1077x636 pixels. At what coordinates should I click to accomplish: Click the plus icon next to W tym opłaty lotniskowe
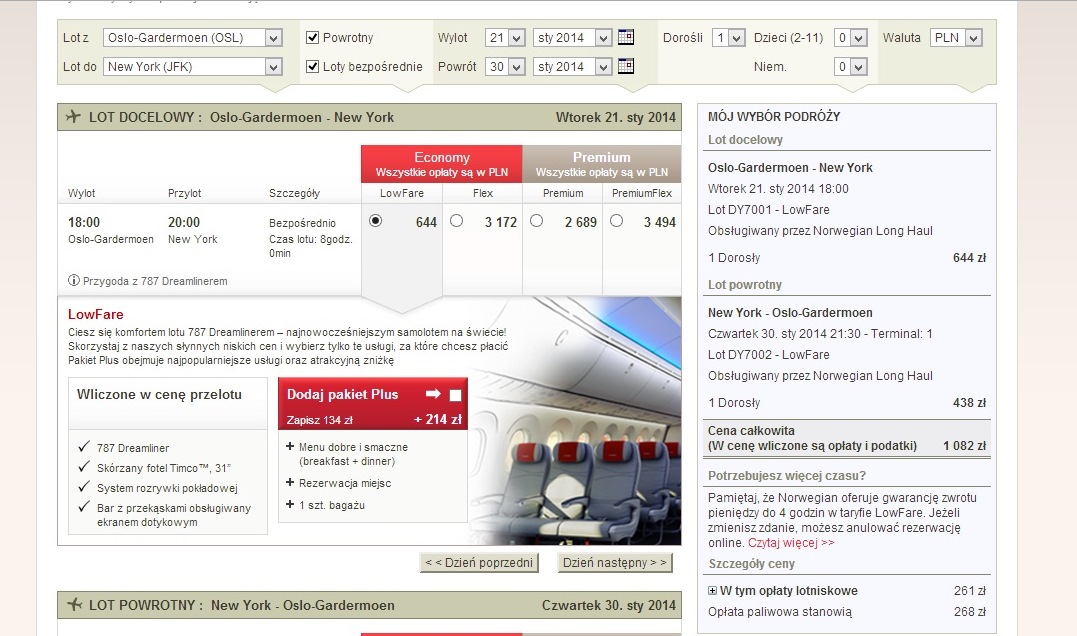click(x=712, y=591)
